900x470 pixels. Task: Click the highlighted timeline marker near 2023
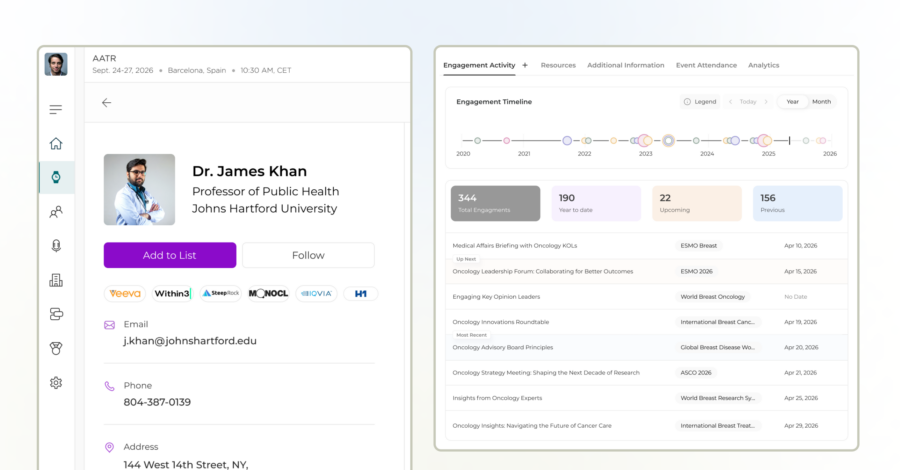668,141
